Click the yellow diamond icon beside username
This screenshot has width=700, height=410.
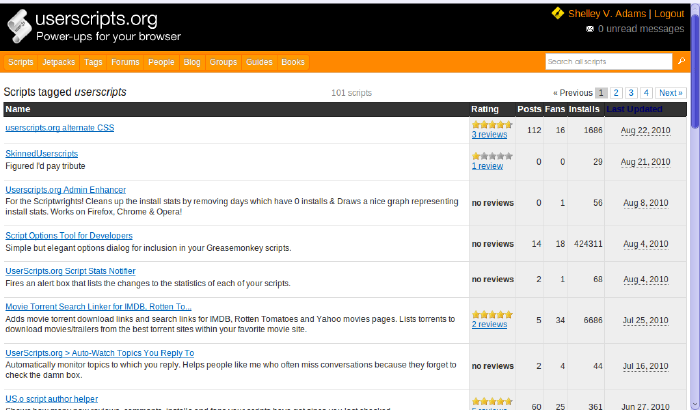[558, 13]
